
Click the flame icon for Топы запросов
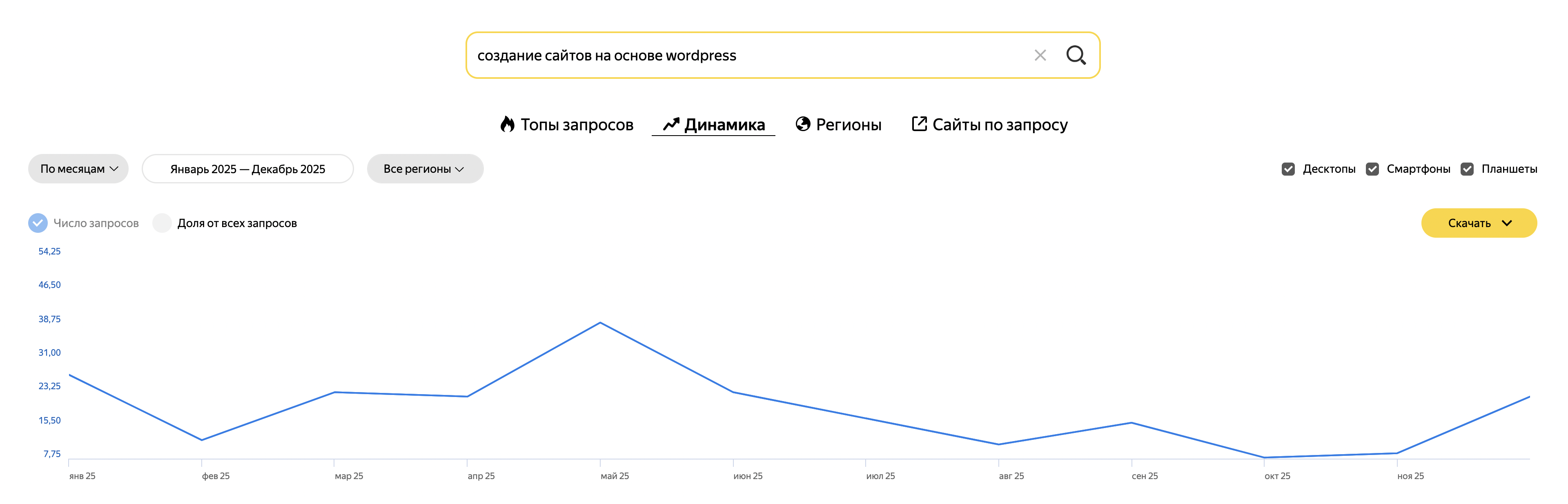(x=507, y=124)
